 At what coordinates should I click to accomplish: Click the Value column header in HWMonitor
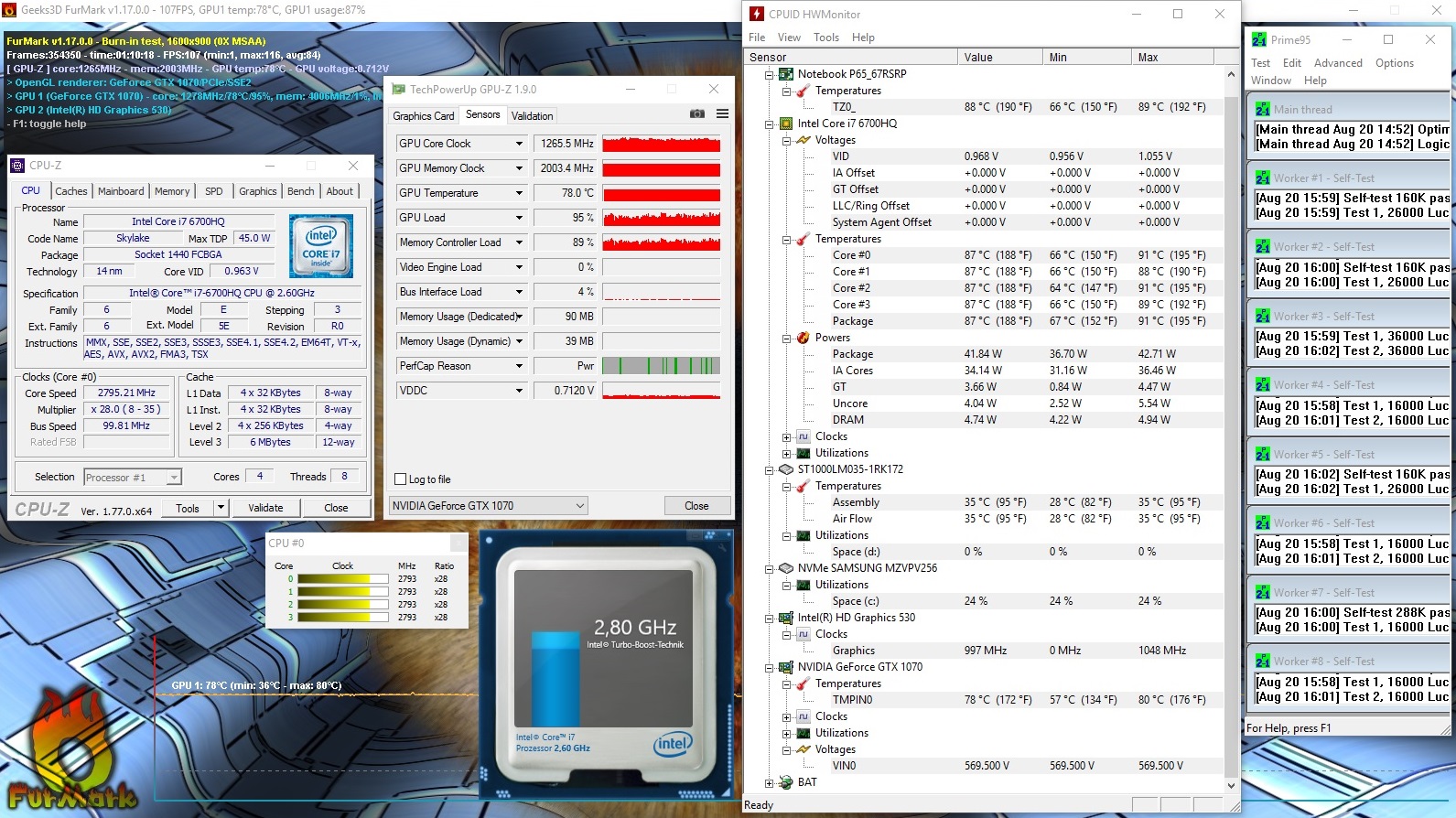(x=999, y=57)
